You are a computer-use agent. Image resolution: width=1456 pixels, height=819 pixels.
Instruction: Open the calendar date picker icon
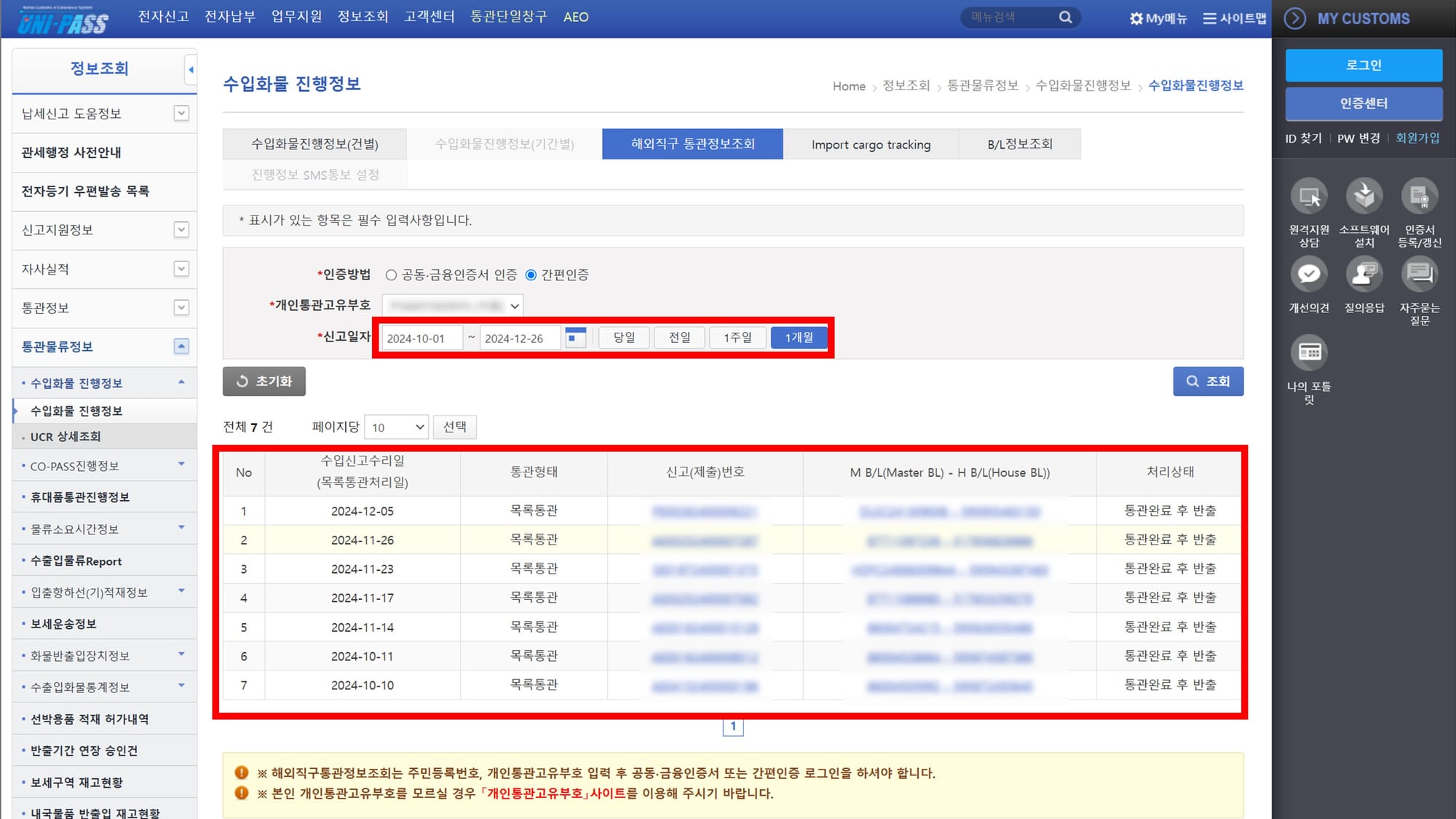575,338
